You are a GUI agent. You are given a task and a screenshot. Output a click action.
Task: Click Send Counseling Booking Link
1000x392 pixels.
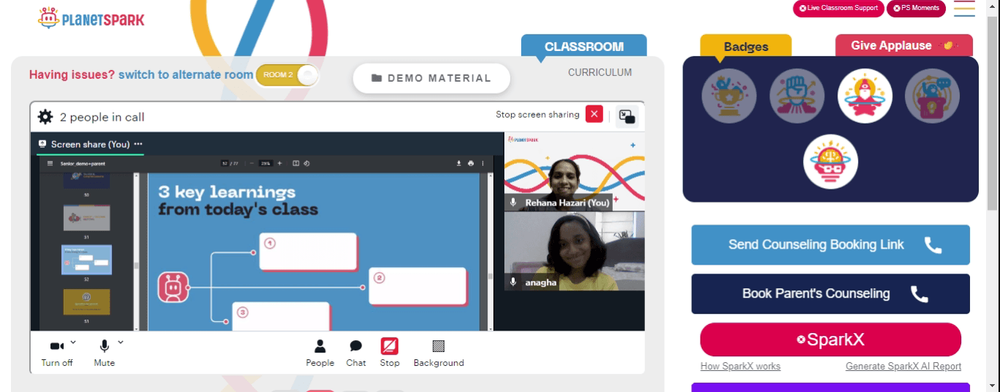830,245
